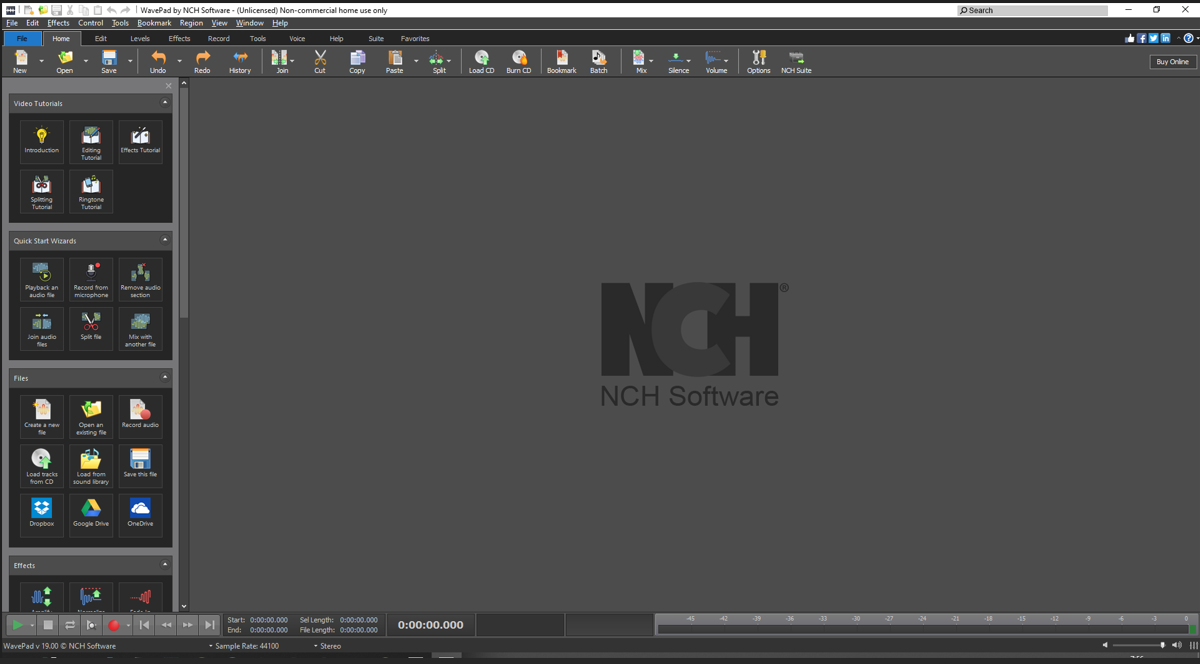This screenshot has width=1200, height=664.
Task: Switch to the Favorites ribbon tab
Action: point(415,38)
